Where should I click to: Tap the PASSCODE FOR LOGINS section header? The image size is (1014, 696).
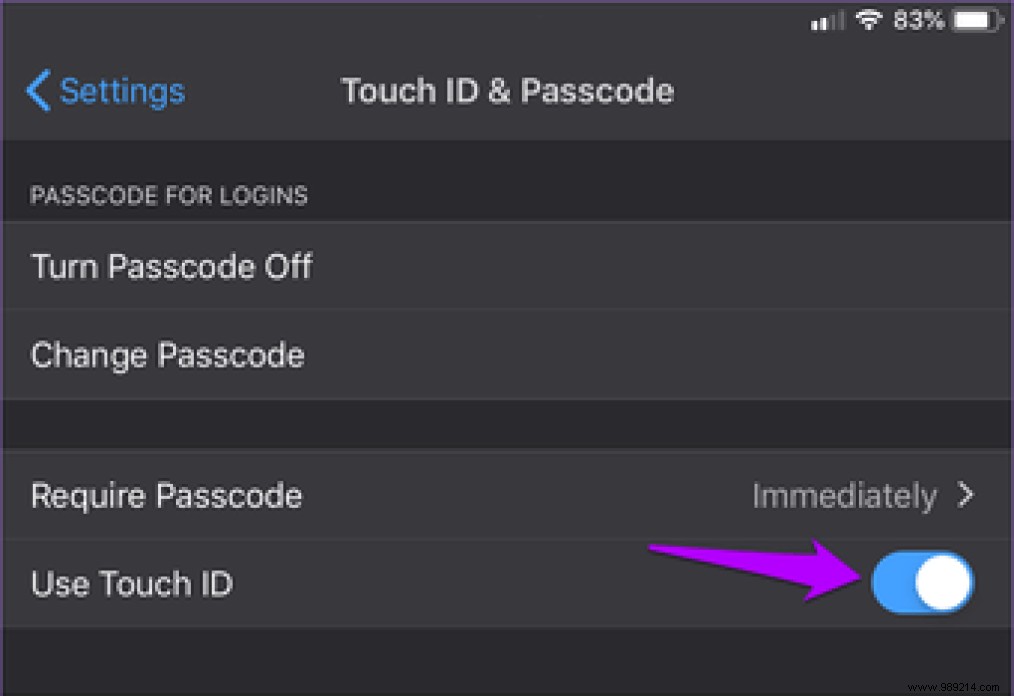[170, 195]
